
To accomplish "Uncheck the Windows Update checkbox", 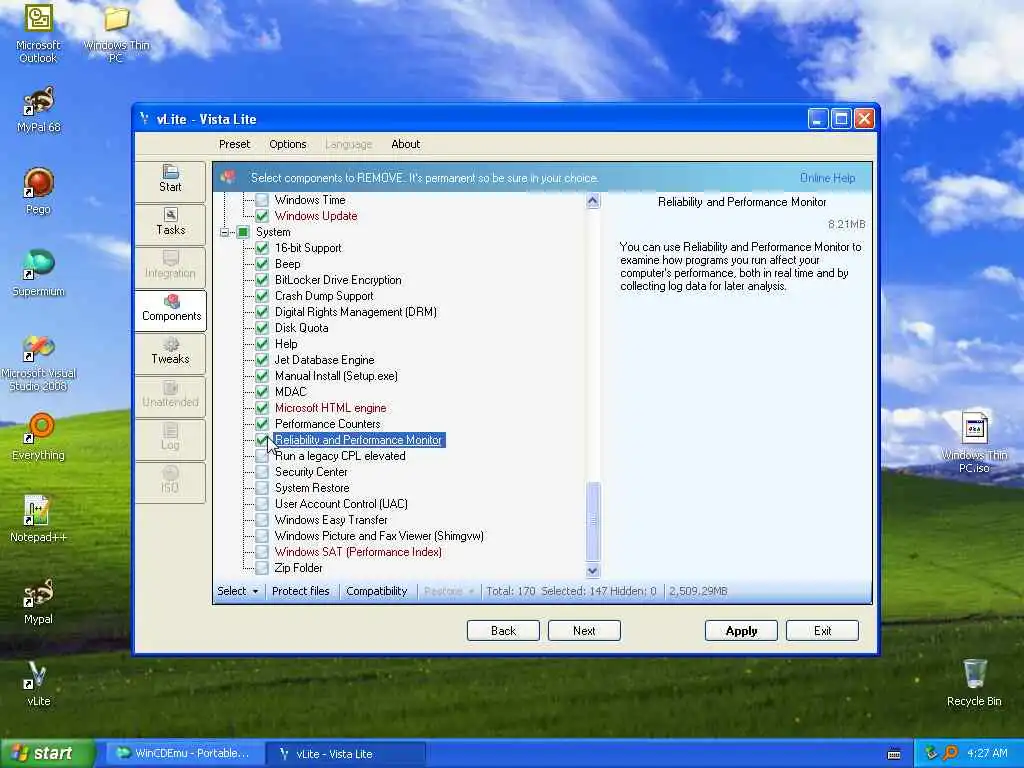I will [x=262, y=216].
